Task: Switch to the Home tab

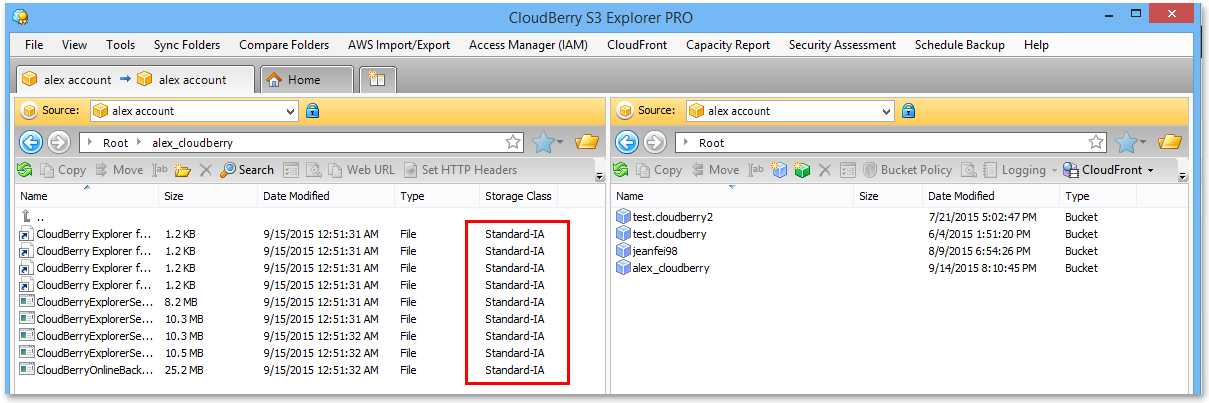Action: (x=305, y=80)
